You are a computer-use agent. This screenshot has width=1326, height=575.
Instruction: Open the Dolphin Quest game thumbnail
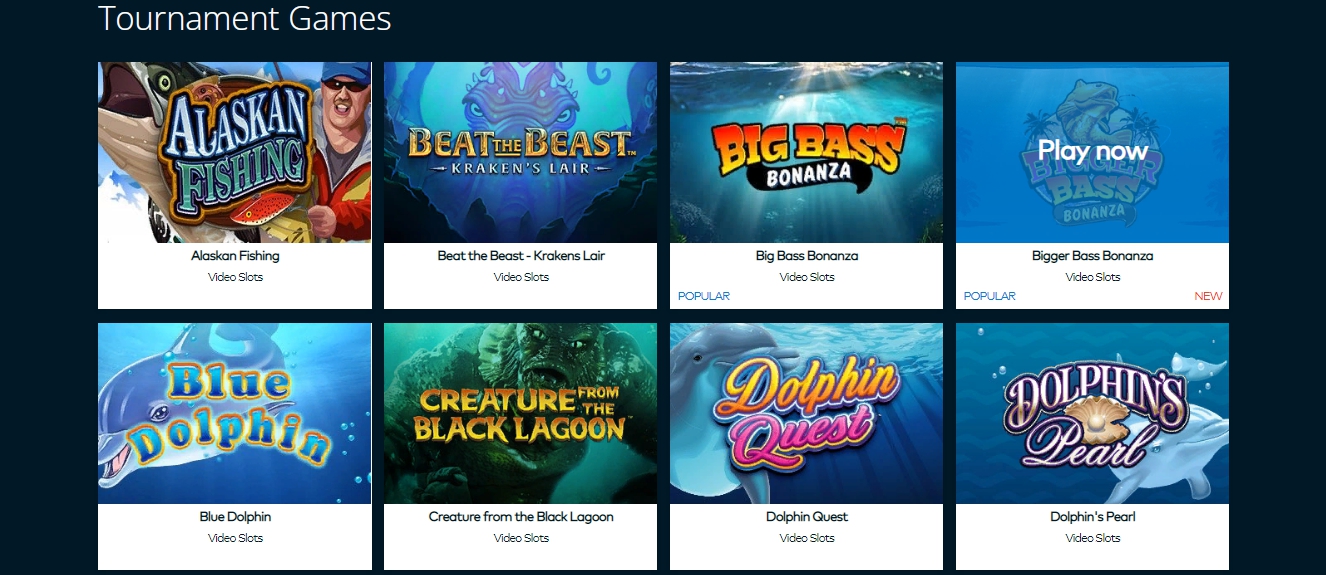[807, 414]
